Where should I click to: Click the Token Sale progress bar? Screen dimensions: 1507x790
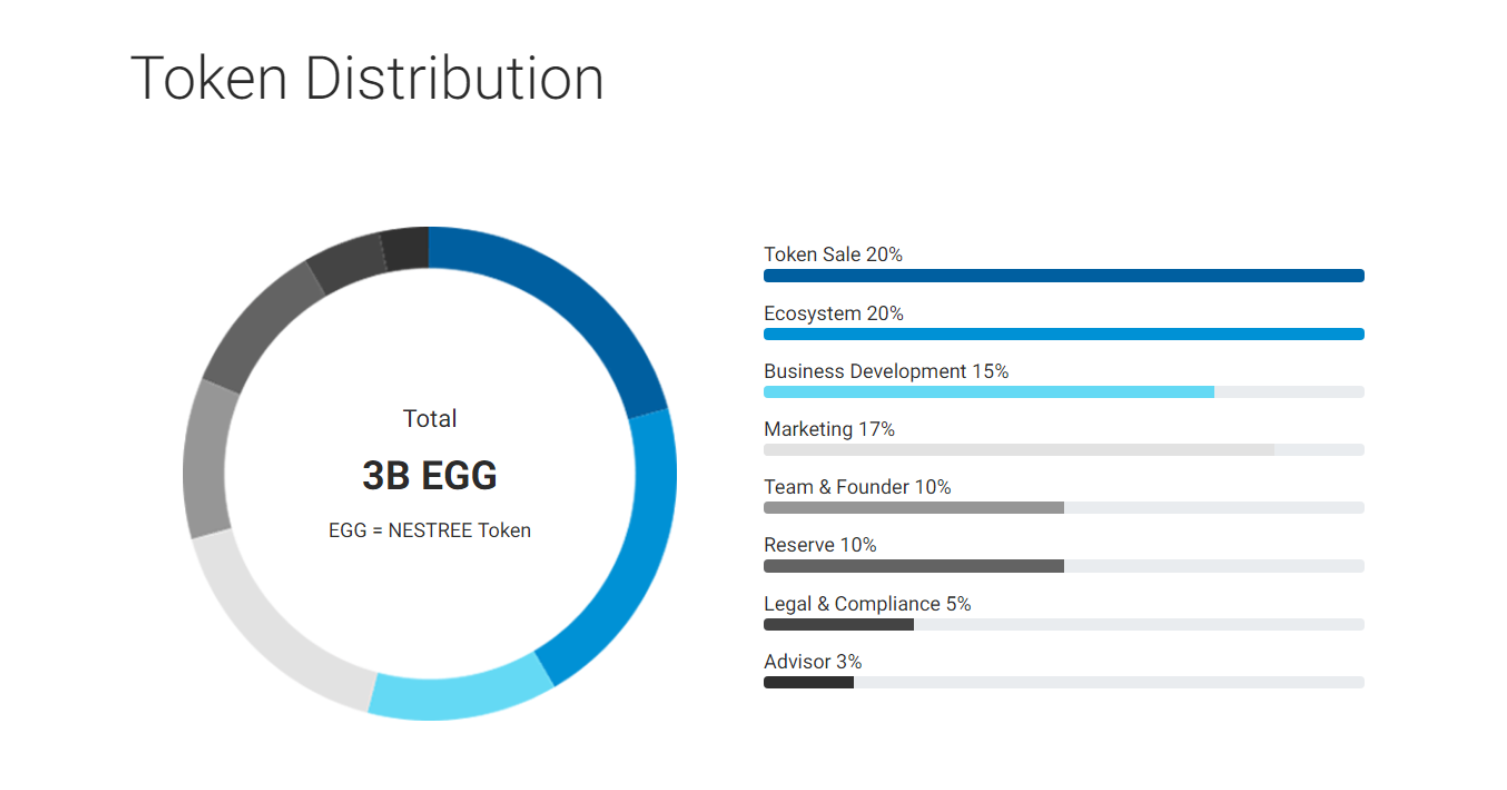1063,276
